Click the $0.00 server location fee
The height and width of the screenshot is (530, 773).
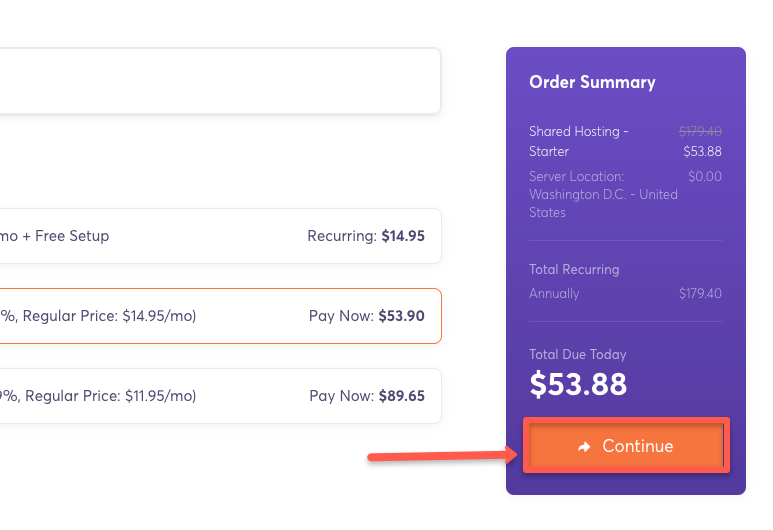pyautogui.click(x=704, y=176)
